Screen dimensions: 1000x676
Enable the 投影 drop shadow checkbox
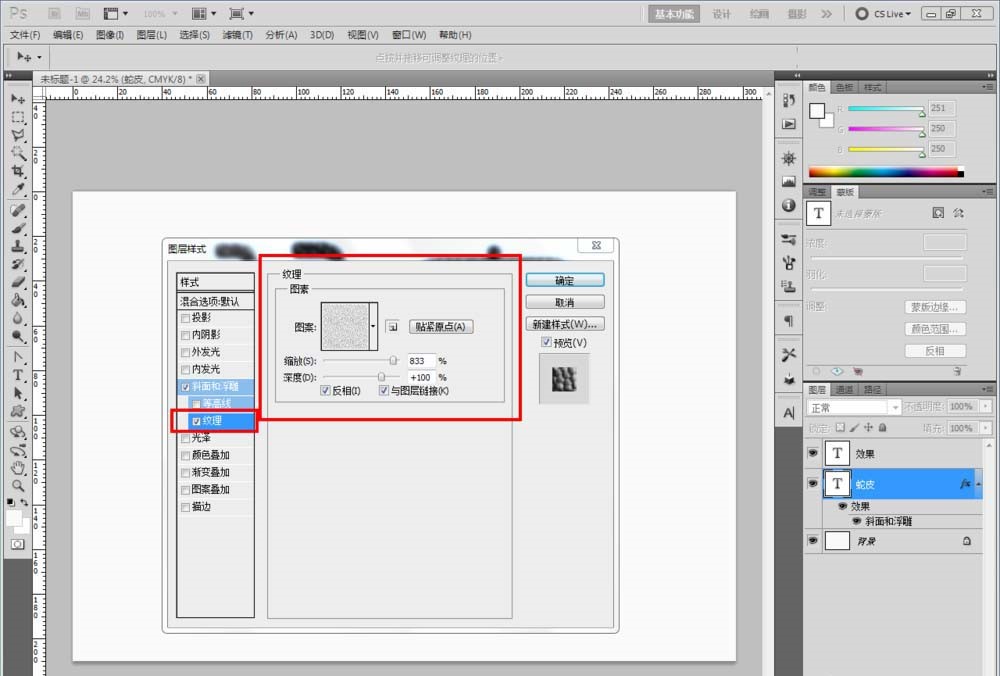point(185,318)
